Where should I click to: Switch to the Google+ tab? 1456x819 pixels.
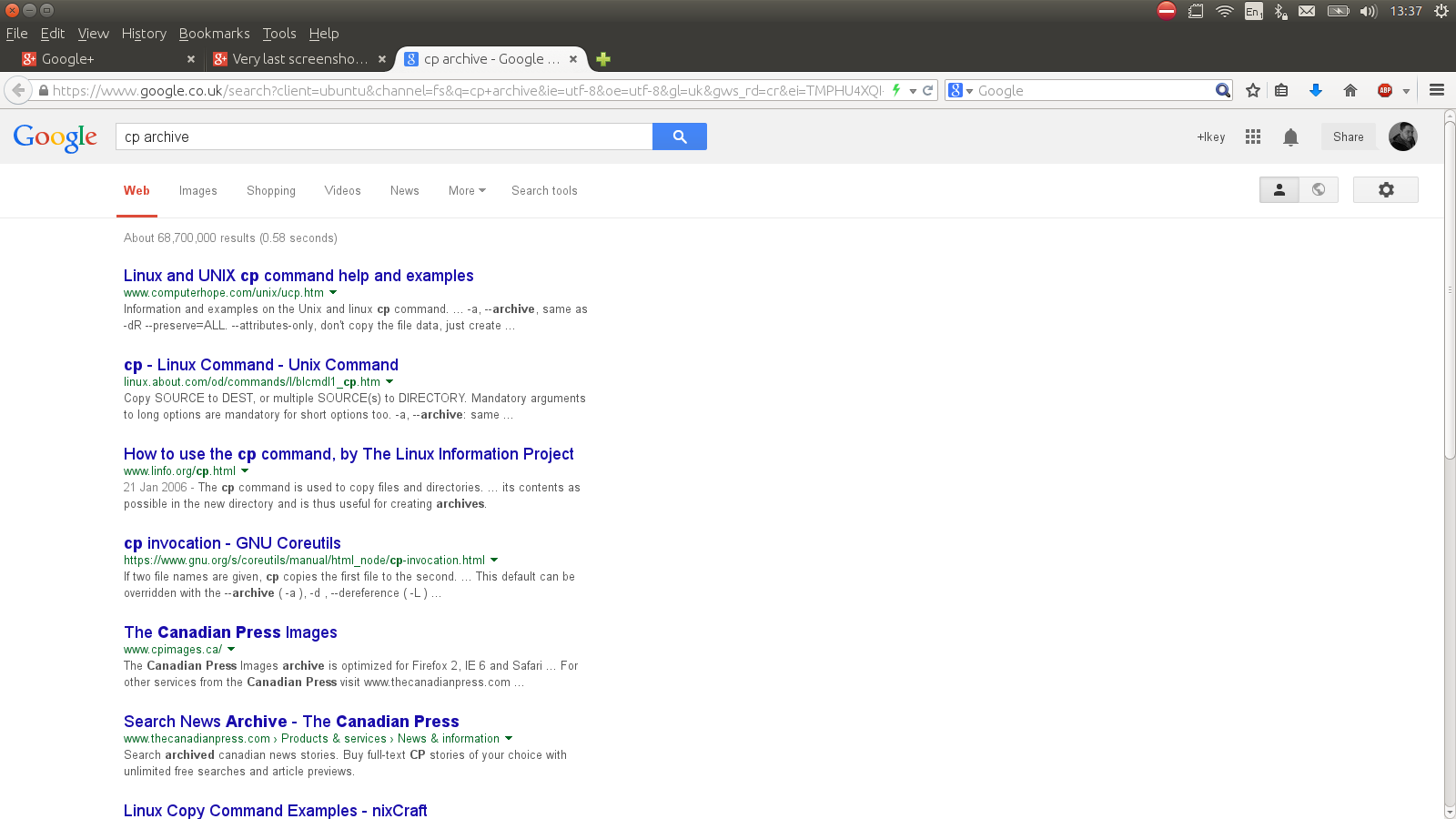[108, 59]
